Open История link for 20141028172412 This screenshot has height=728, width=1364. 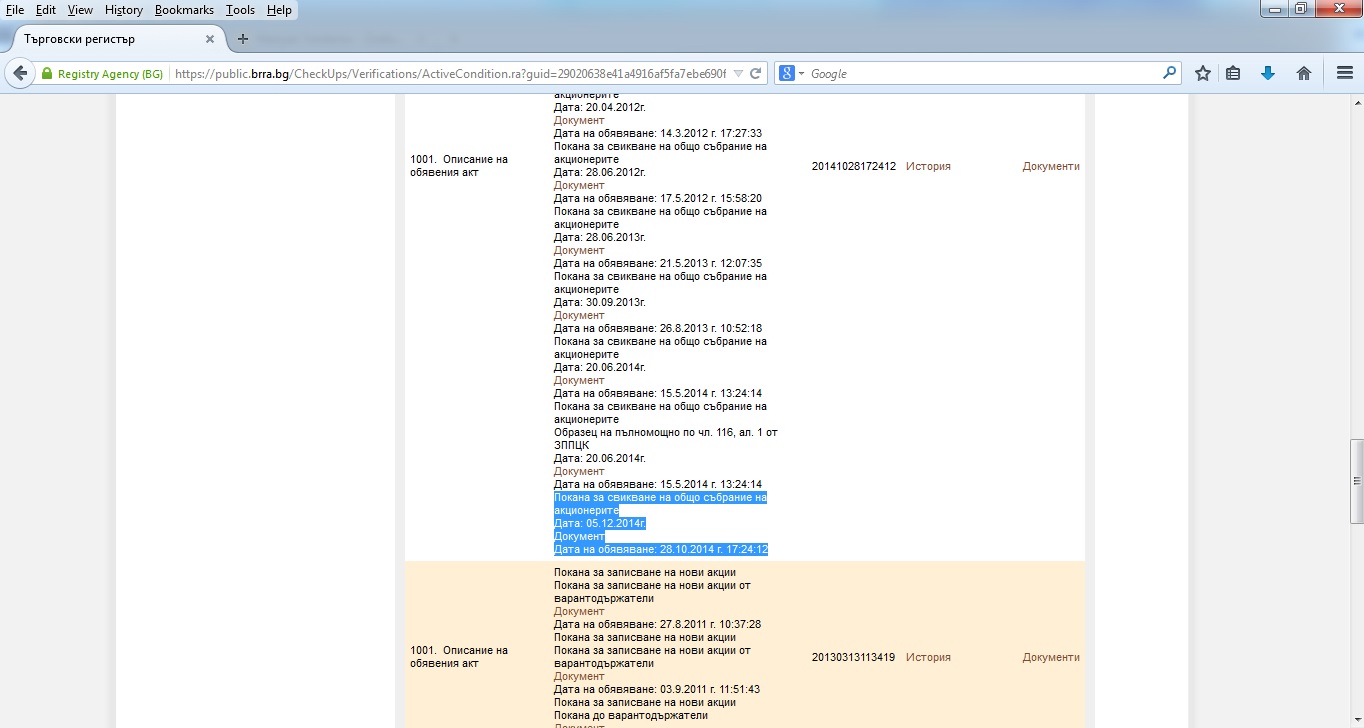click(x=928, y=167)
